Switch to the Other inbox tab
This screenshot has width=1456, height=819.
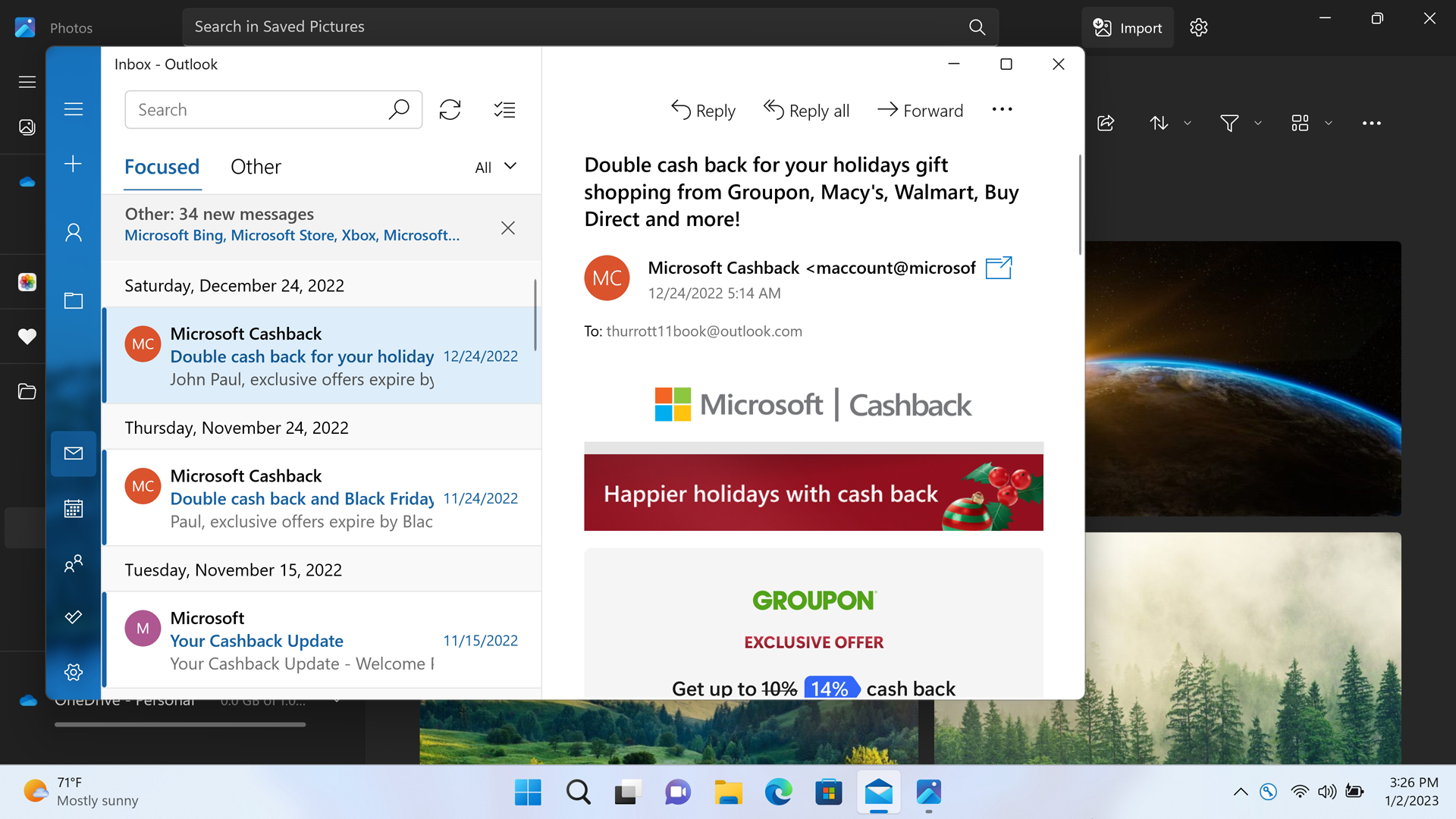[x=256, y=167]
